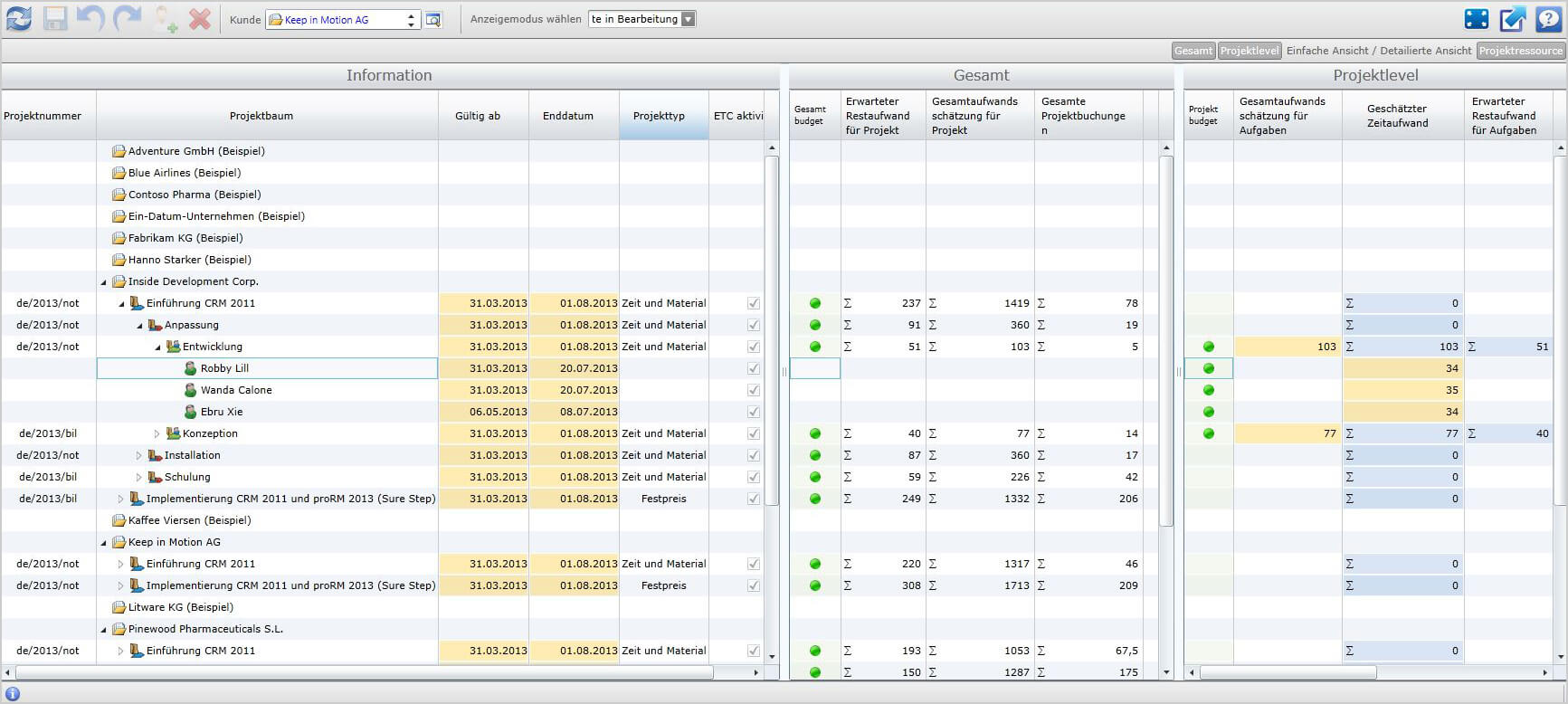Viewport: 1568px width, 704px height.
Task: Click the Gesamtbudget cell in Robby Lill row
Action: coord(815,368)
